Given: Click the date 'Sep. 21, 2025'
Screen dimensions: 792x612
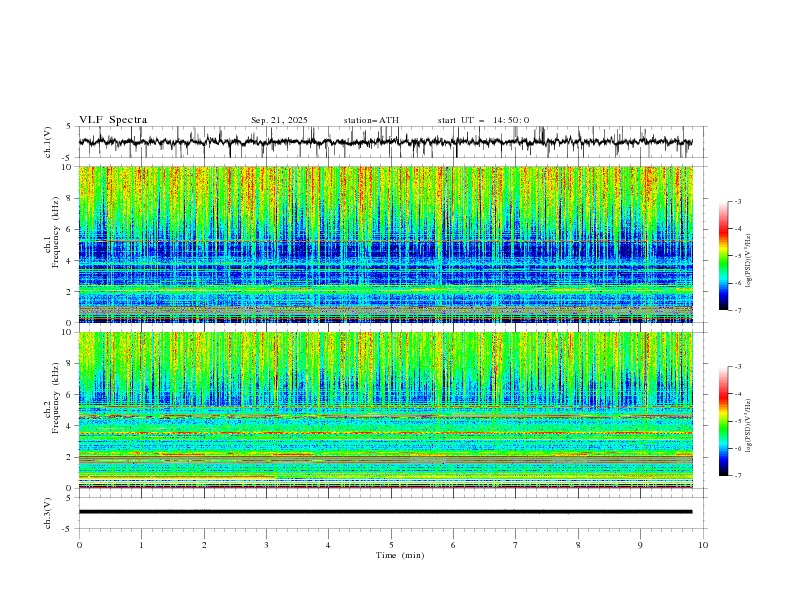Looking at the screenshot, I should [279, 120].
